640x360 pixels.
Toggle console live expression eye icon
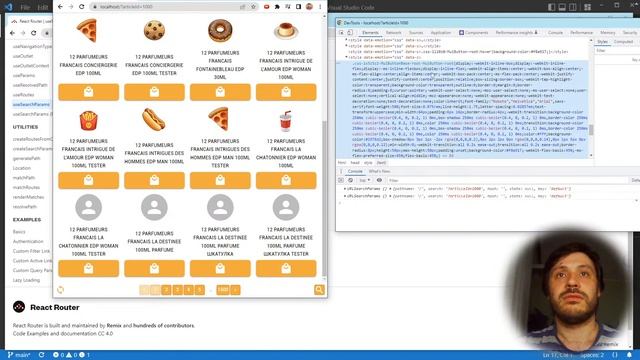379,180
